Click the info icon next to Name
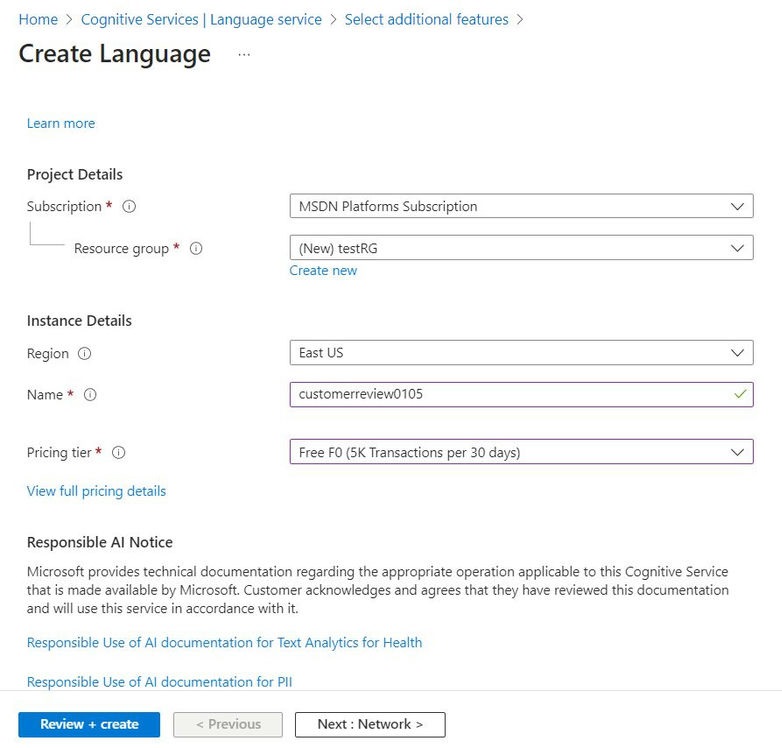This screenshot has width=782, height=748. coord(90,395)
